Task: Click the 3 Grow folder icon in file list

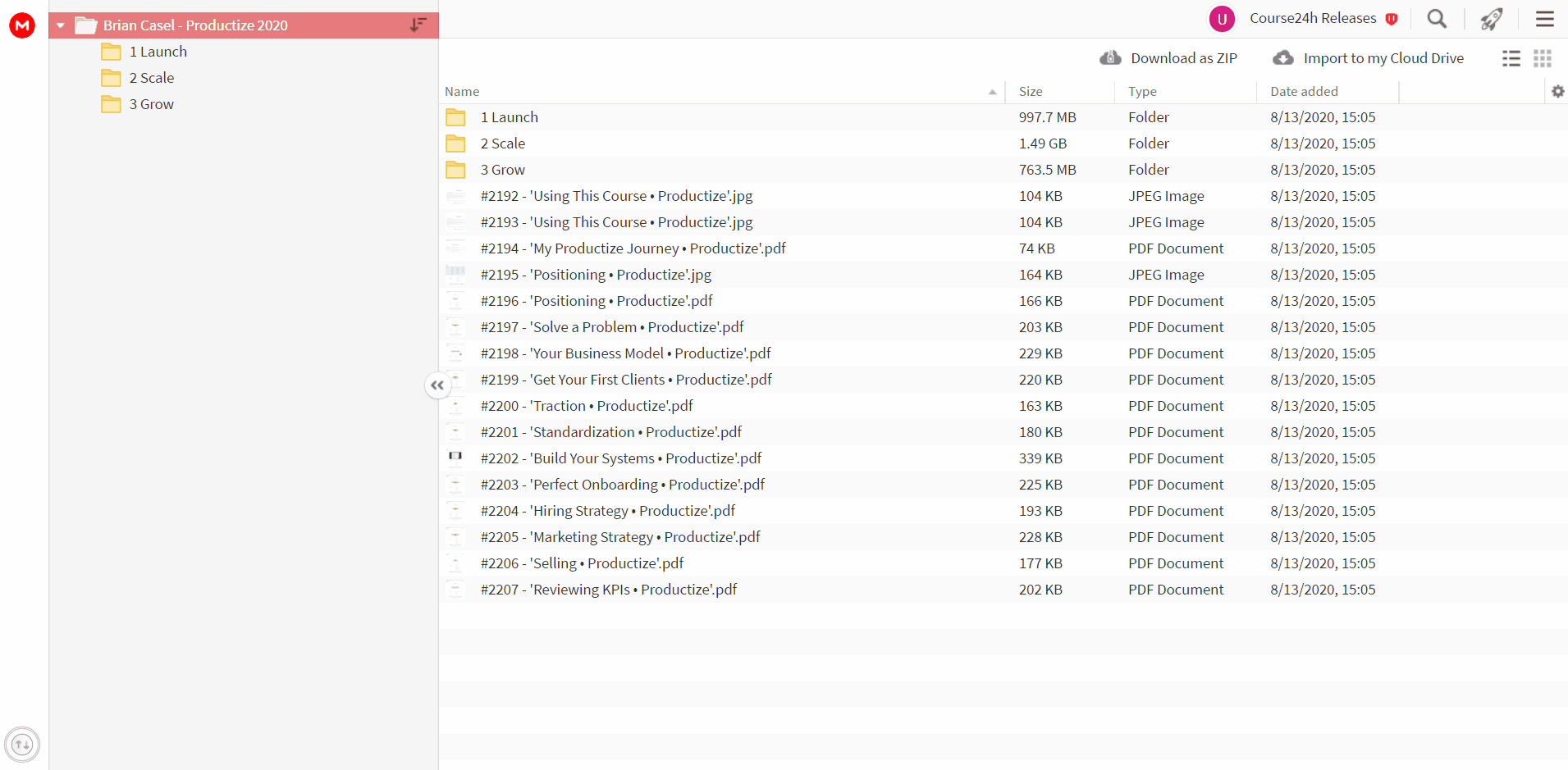Action: pyautogui.click(x=455, y=170)
